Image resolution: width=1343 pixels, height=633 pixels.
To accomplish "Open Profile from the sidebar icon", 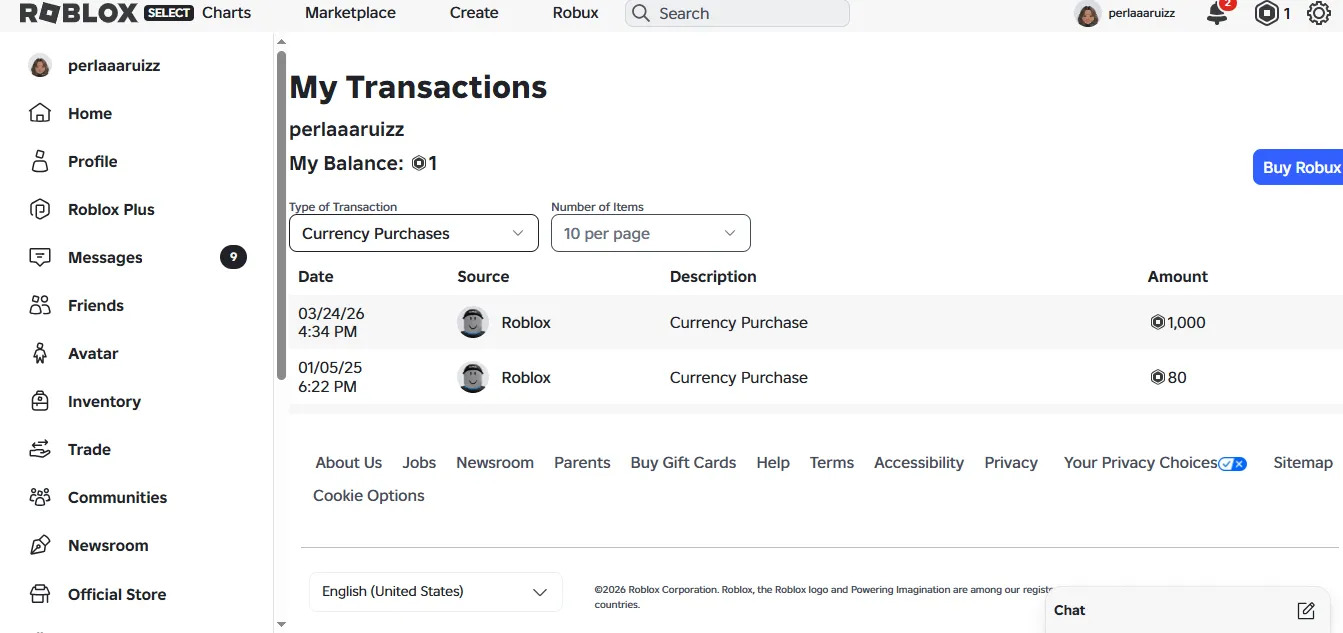I will (40, 161).
